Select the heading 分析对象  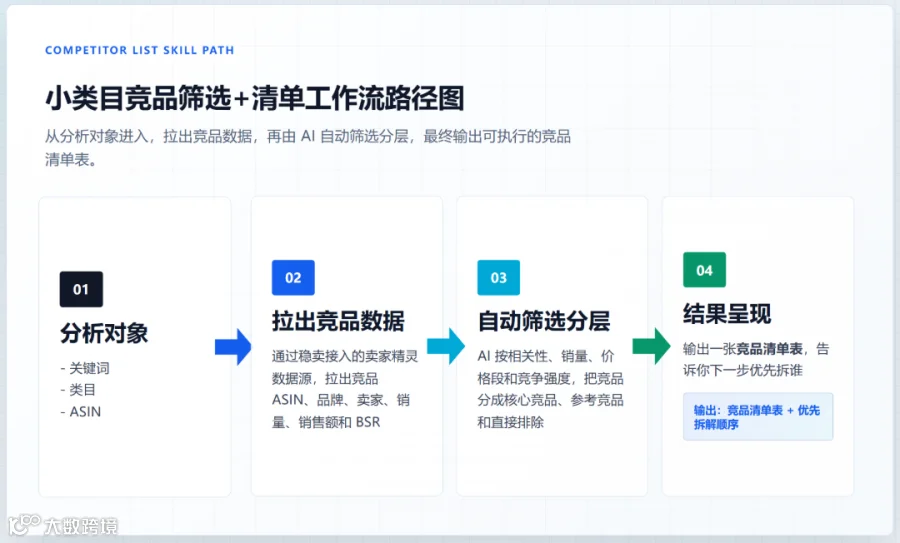pos(104,333)
